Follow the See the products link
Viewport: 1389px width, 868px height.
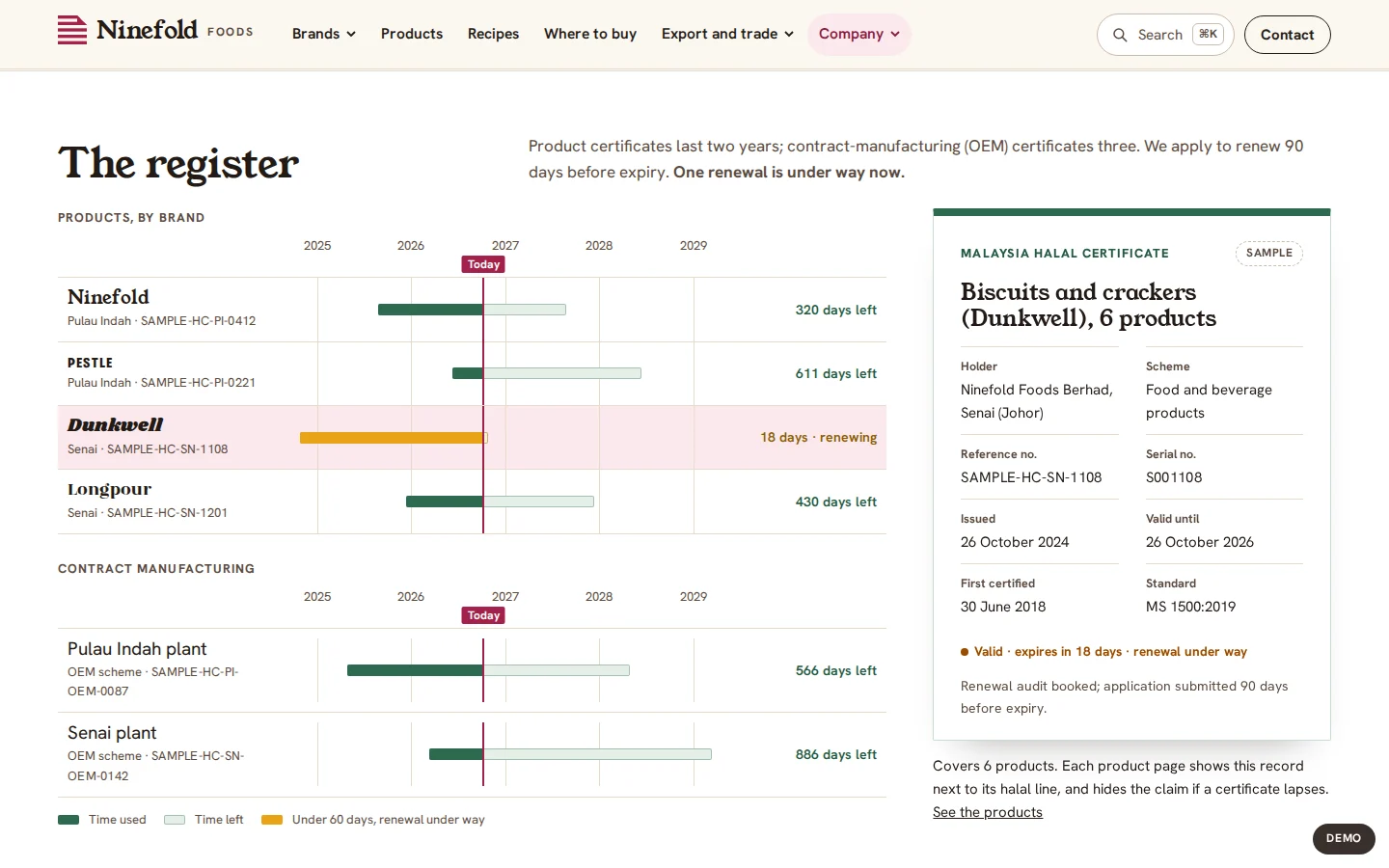(x=988, y=812)
